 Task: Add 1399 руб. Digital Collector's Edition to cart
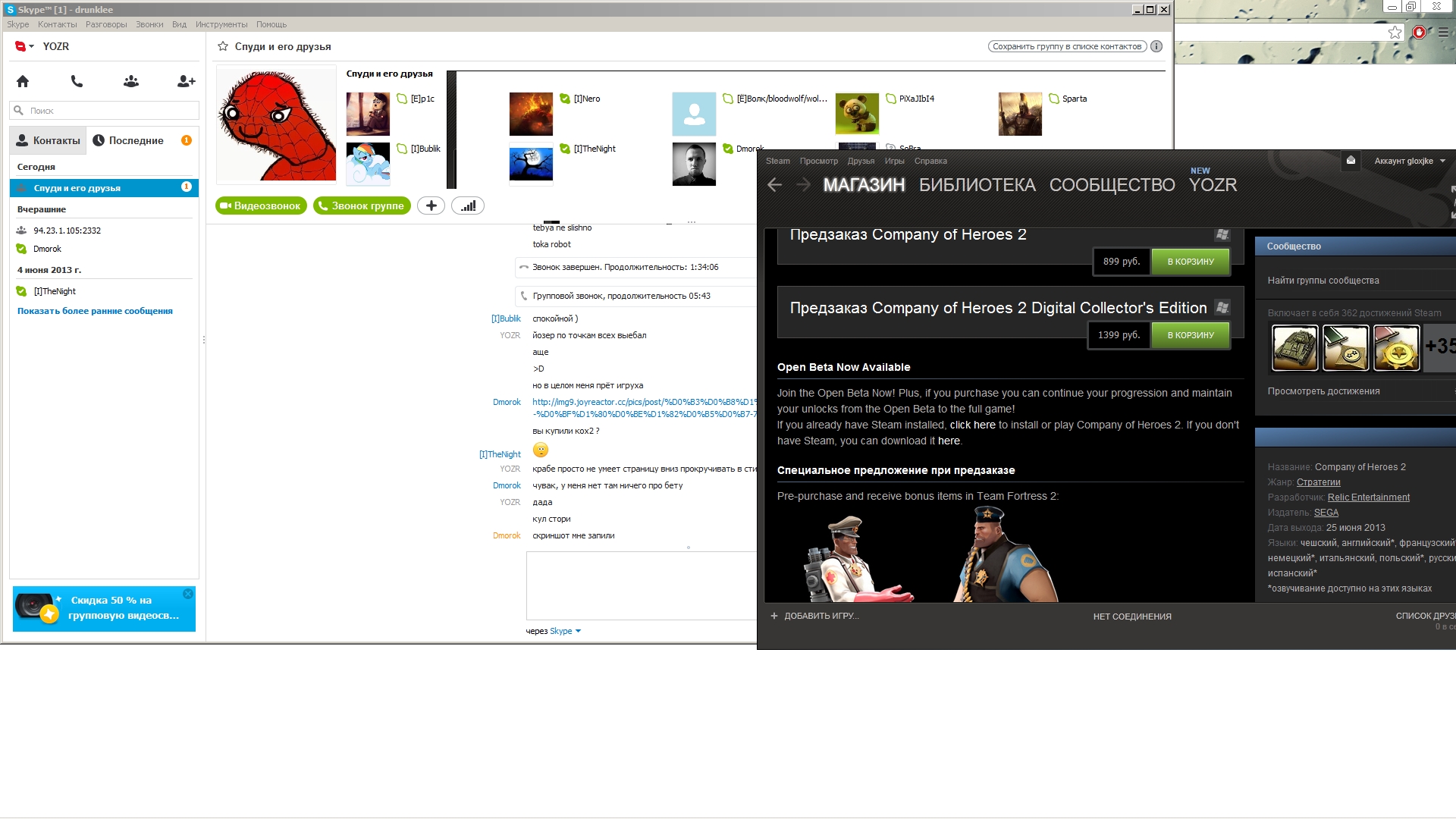(1191, 335)
